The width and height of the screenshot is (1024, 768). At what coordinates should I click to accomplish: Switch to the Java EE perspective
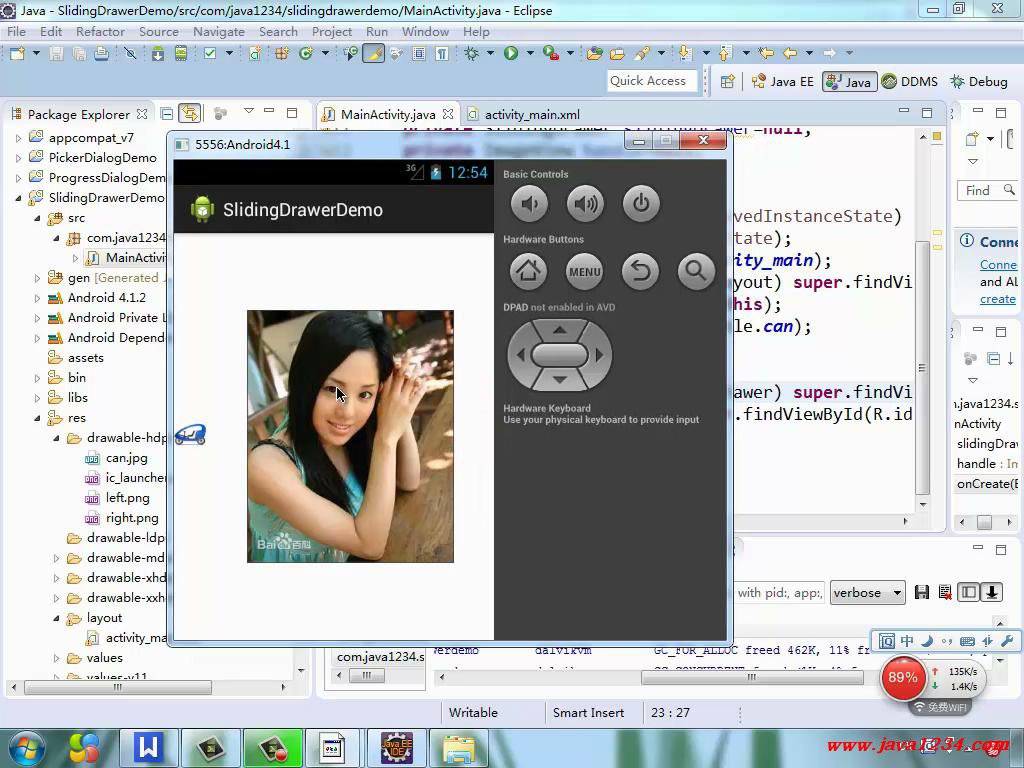pyautogui.click(x=783, y=82)
